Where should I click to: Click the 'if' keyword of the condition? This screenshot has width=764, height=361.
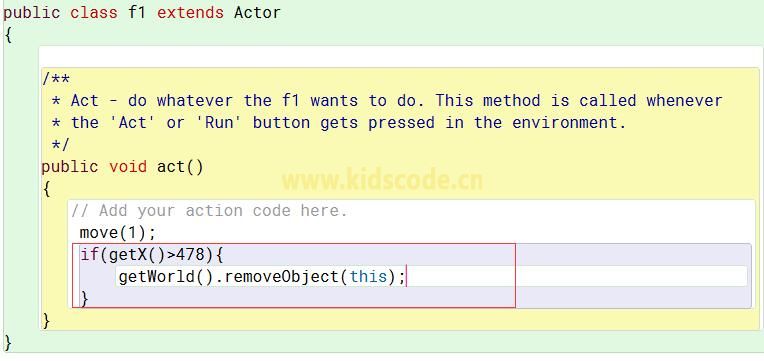click(90, 254)
